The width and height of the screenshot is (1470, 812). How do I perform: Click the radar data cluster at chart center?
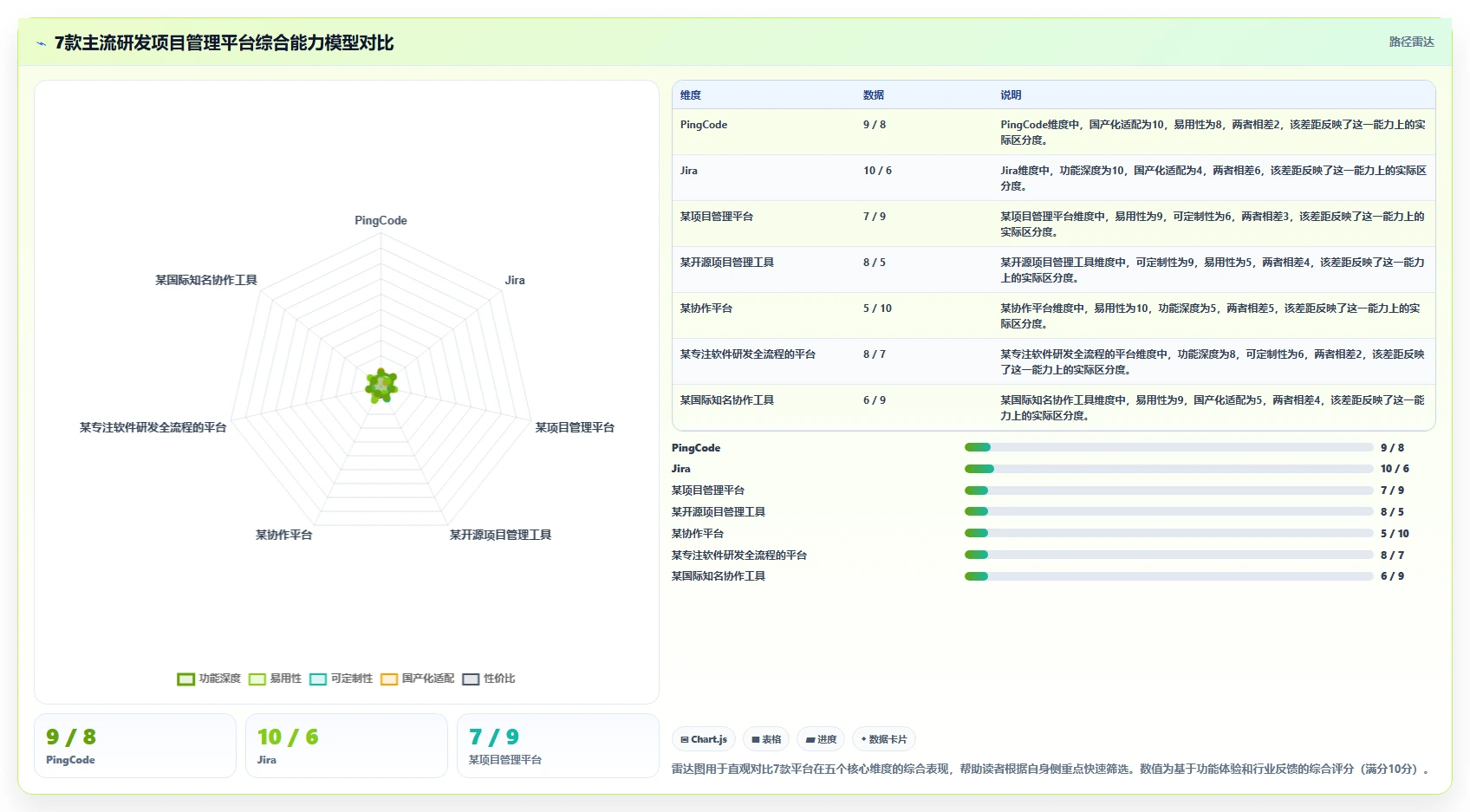click(381, 386)
